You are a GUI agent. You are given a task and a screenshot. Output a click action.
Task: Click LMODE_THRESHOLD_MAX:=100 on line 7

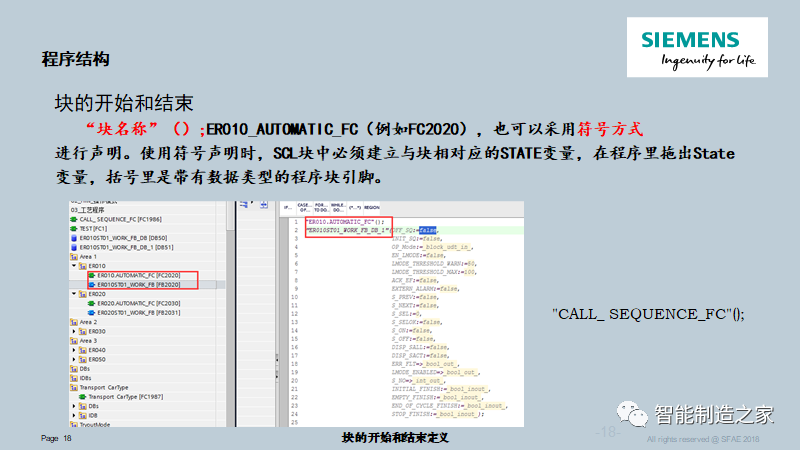(x=434, y=272)
